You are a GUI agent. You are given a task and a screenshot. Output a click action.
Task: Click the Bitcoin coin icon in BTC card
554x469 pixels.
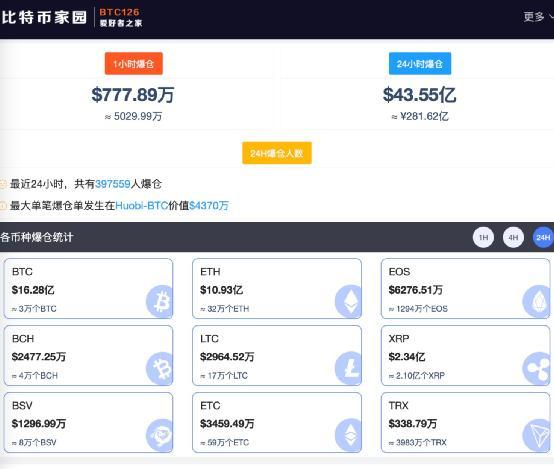pos(160,301)
